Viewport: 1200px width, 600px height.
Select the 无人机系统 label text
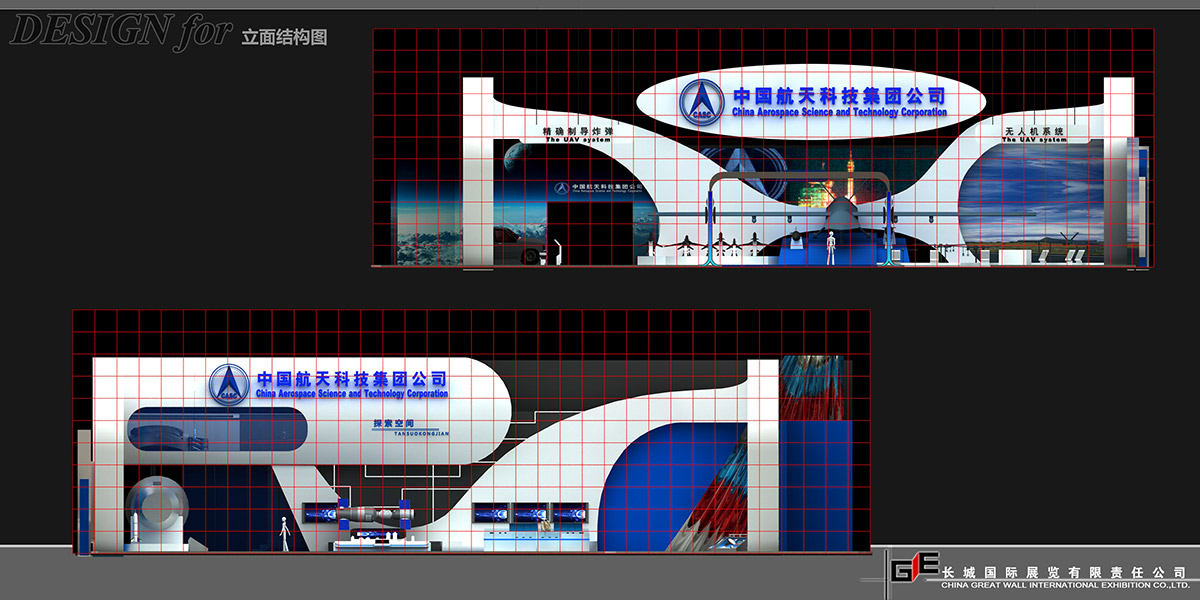coord(1035,131)
